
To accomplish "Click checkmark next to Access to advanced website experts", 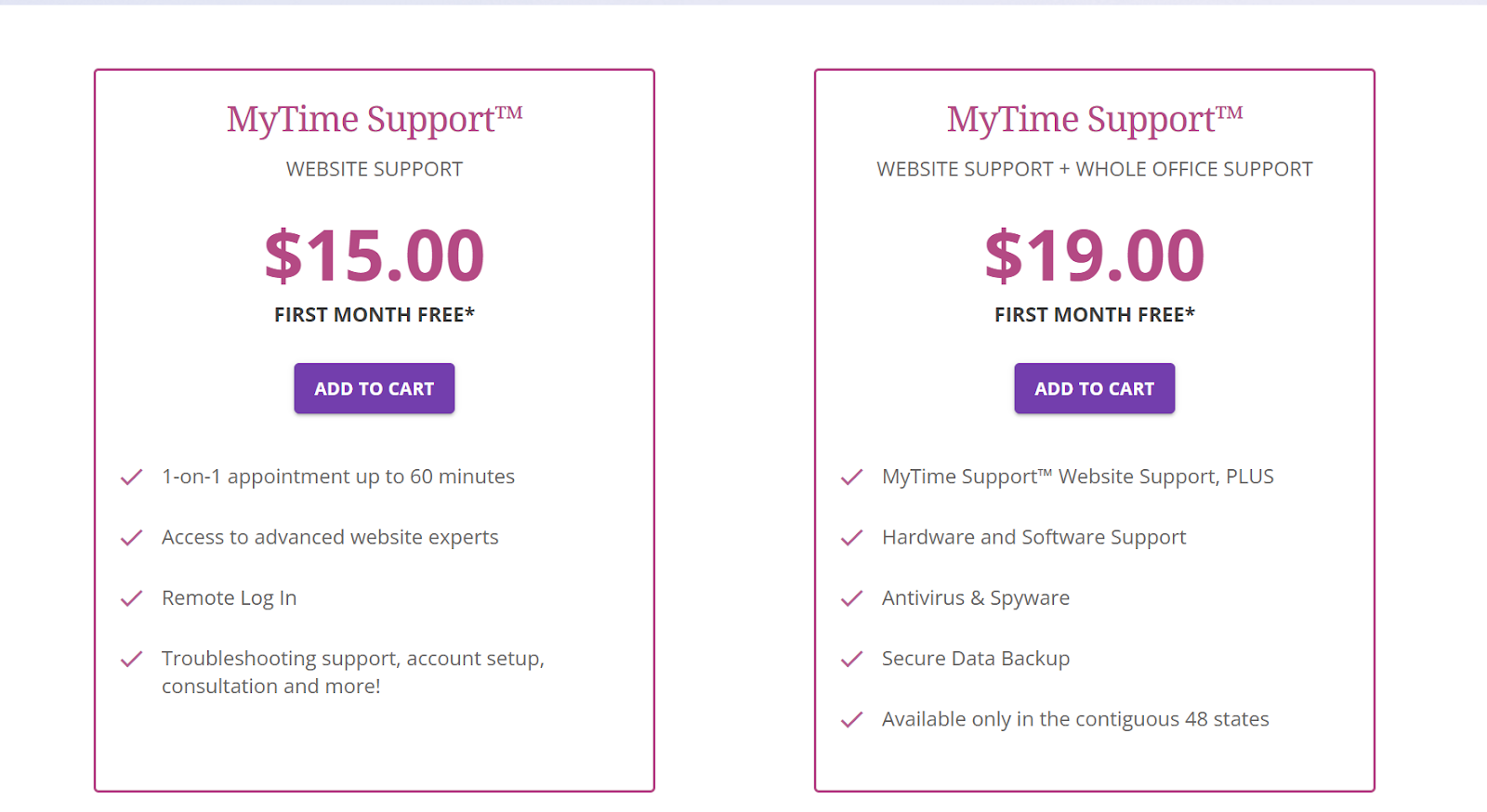I will (131, 538).
